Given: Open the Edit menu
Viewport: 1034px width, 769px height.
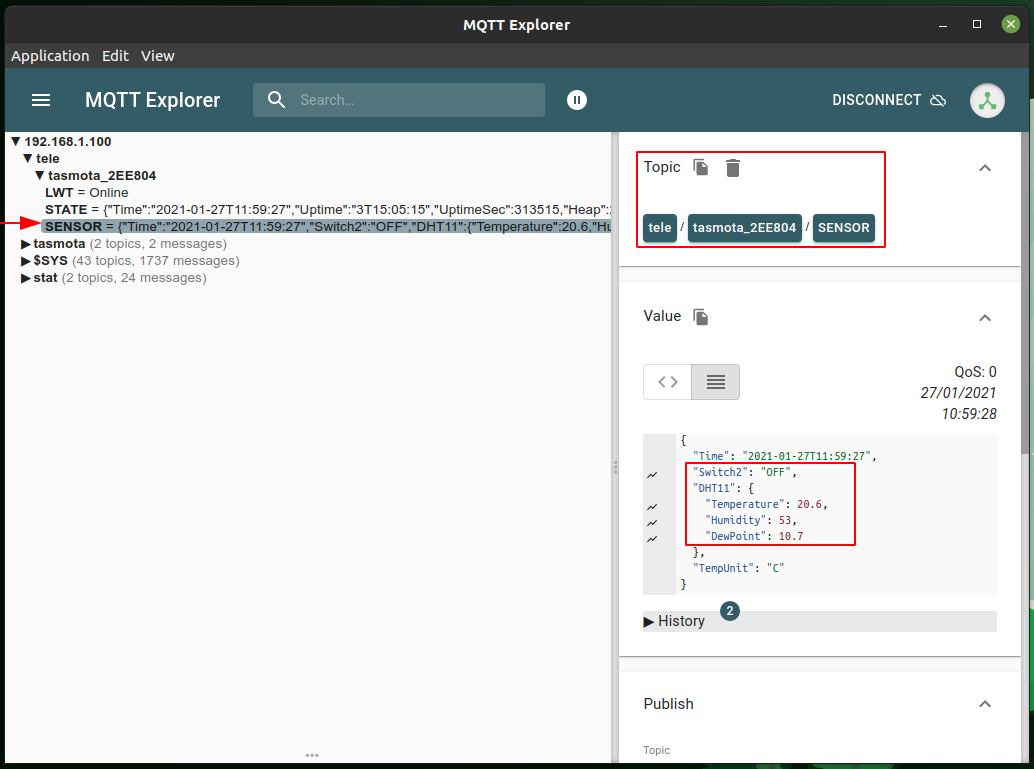Looking at the screenshot, I should point(115,56).
